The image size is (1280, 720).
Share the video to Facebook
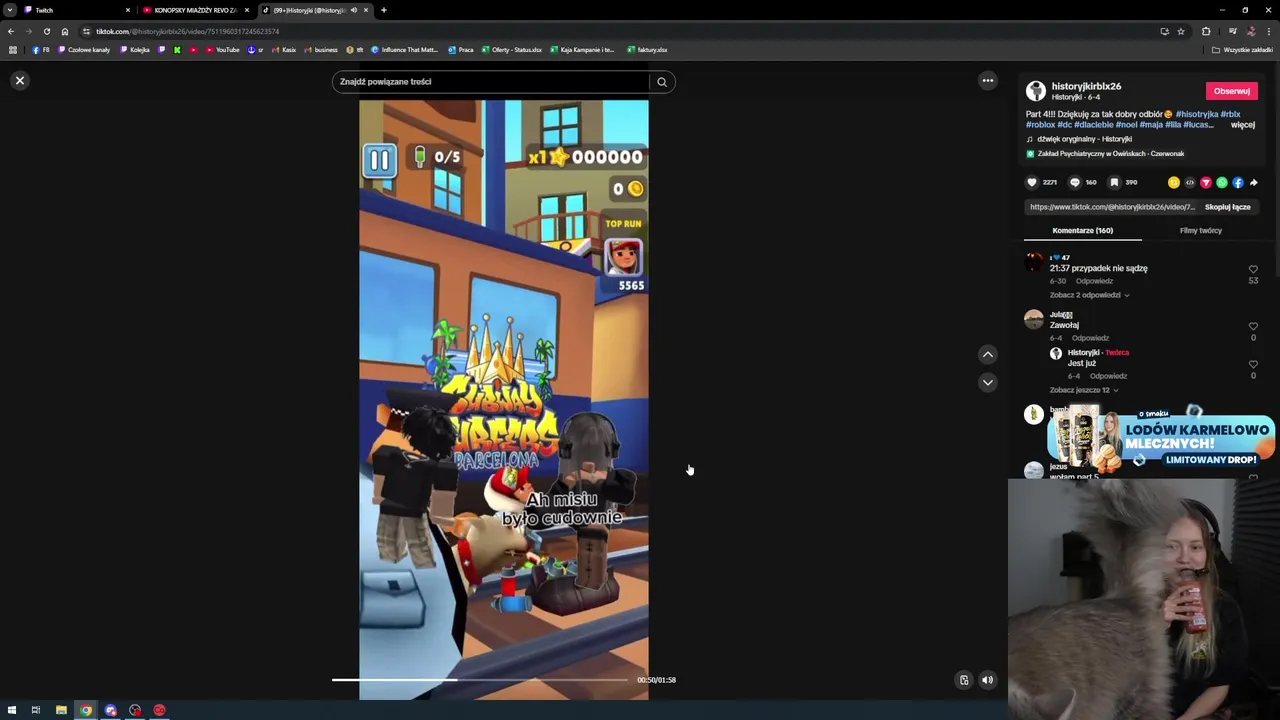pos(1237,183)
